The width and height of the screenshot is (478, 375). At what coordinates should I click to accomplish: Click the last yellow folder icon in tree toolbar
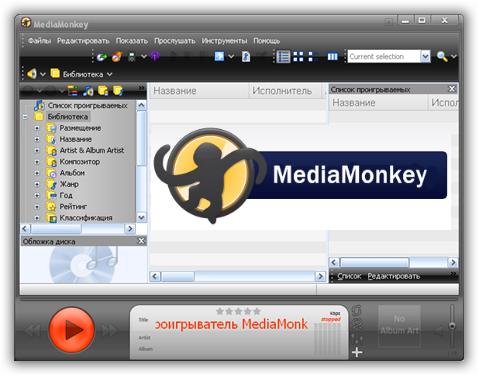[118, 91]
